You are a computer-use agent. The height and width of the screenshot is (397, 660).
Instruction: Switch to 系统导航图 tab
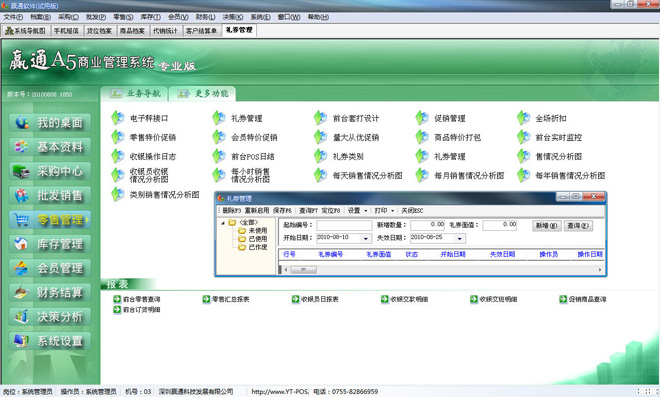[x=26, y=31]
